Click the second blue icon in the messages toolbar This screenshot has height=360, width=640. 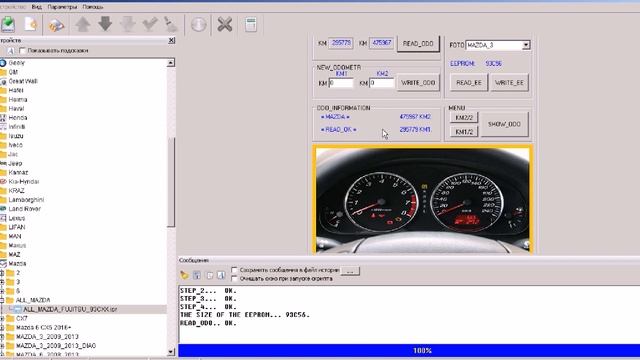[x=197, y=276]
